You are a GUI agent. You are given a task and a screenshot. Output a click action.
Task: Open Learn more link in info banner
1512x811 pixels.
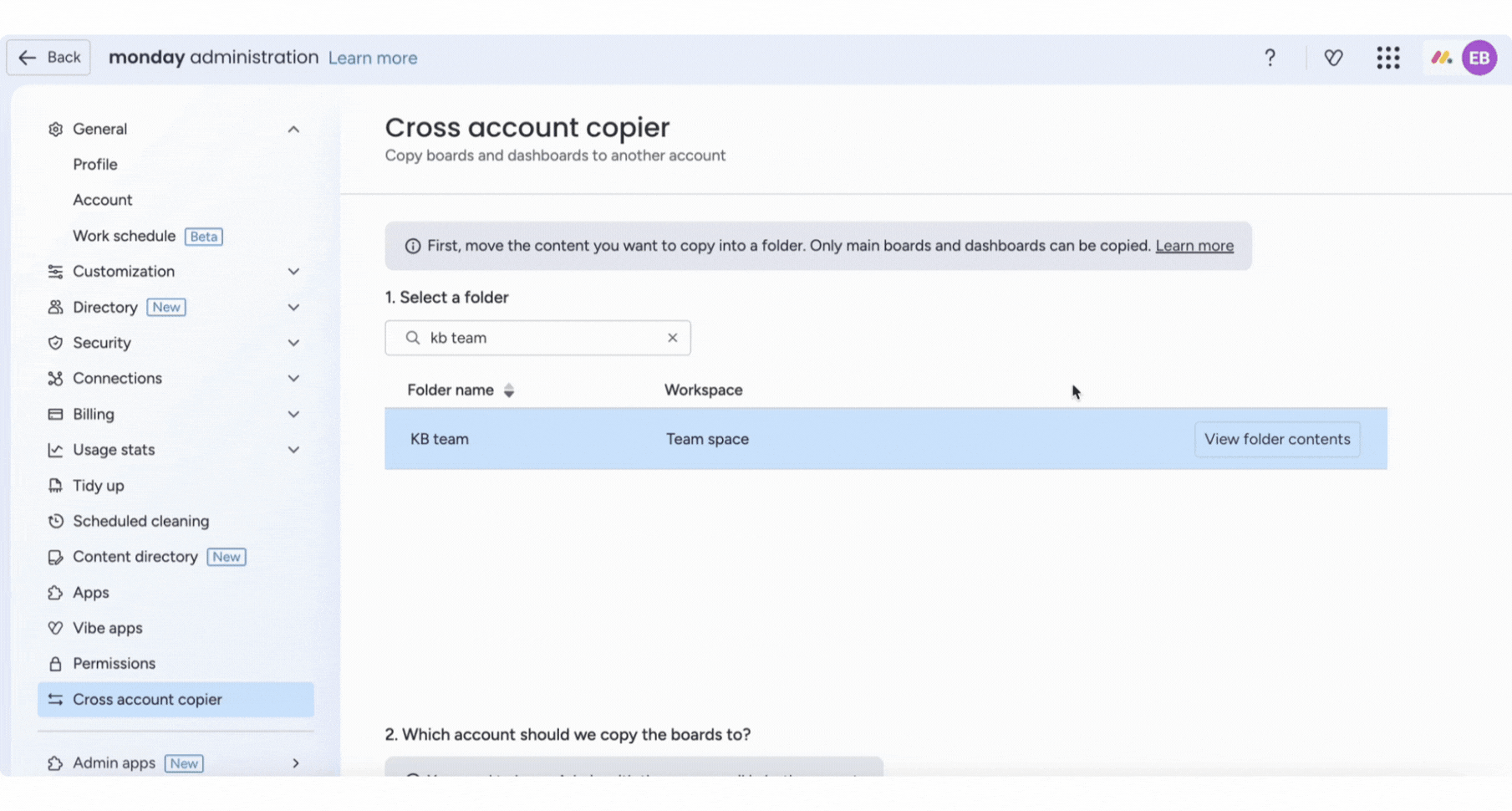tap(1194, 246)
